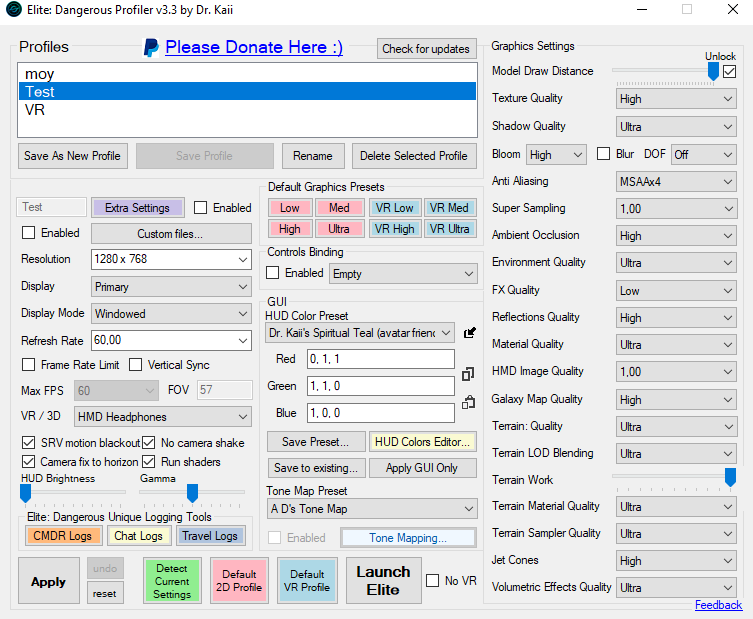Expand the Anti Aliasing dropdown

(x=676, y=182)
